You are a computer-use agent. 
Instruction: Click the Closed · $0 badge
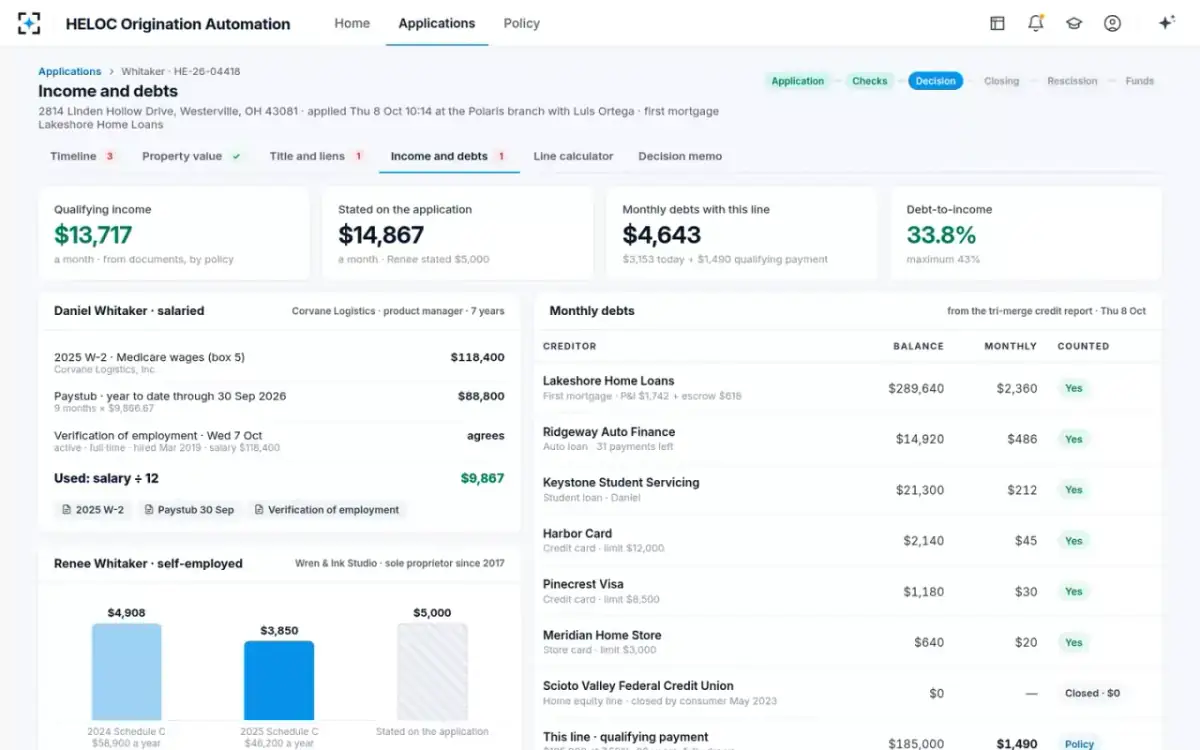tap(1093, 693)
